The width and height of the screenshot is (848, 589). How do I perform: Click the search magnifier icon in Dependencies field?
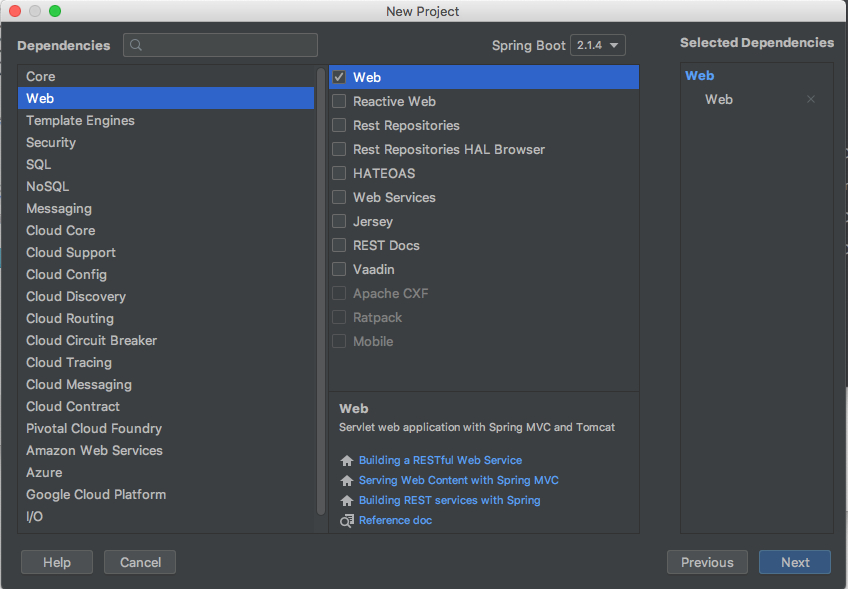tap(136, 45)
